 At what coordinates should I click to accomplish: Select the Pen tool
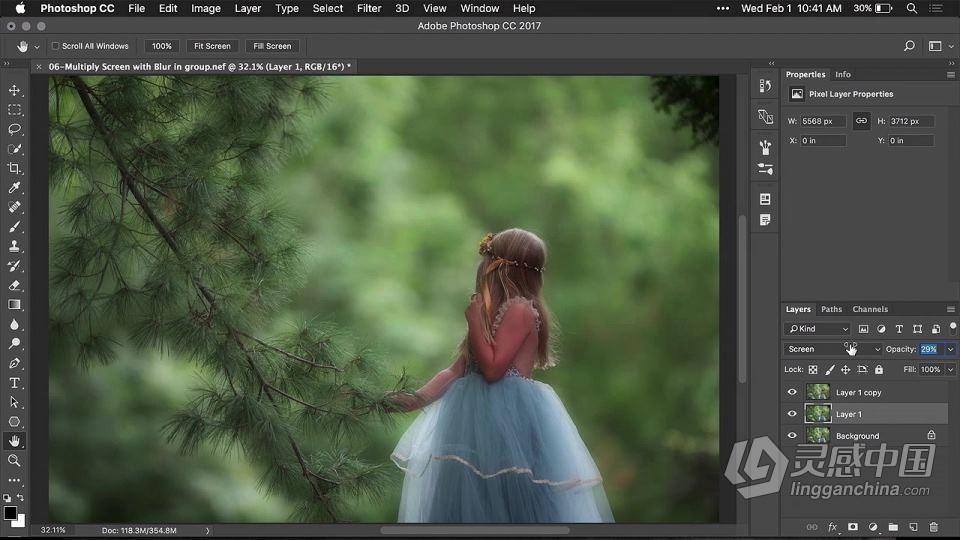(14, 363)
